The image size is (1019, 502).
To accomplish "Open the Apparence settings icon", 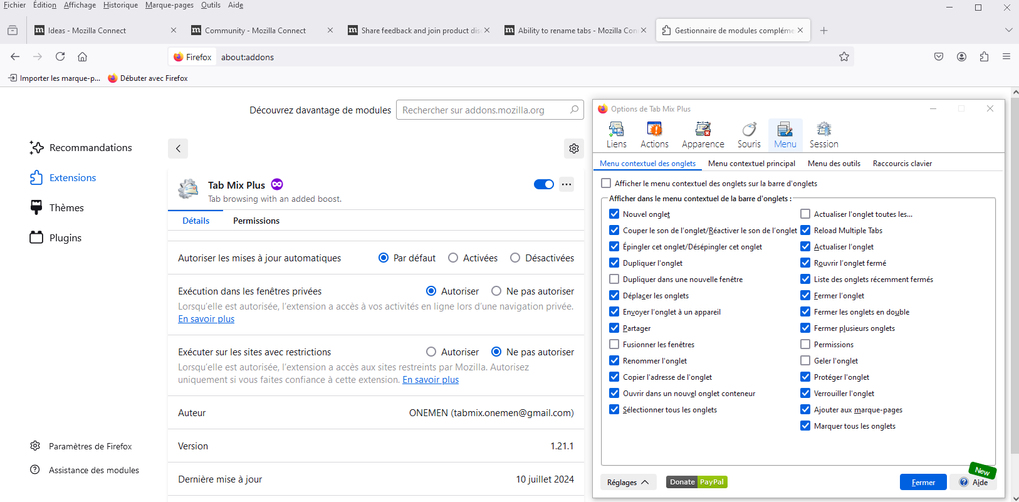I will [703, 134].
